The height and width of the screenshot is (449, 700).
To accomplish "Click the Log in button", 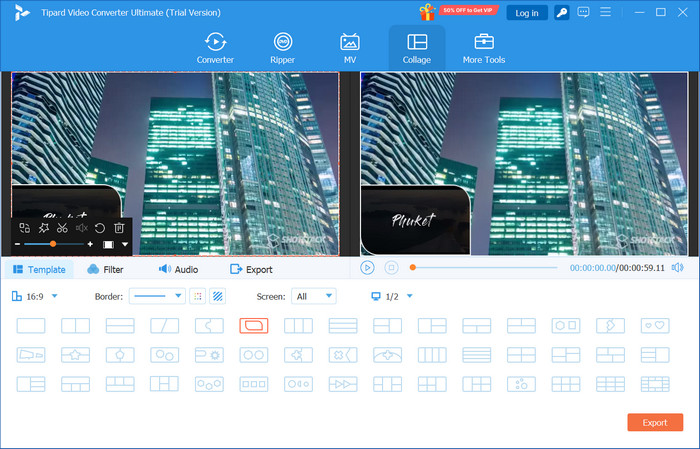I will click(x=527, y=13).
